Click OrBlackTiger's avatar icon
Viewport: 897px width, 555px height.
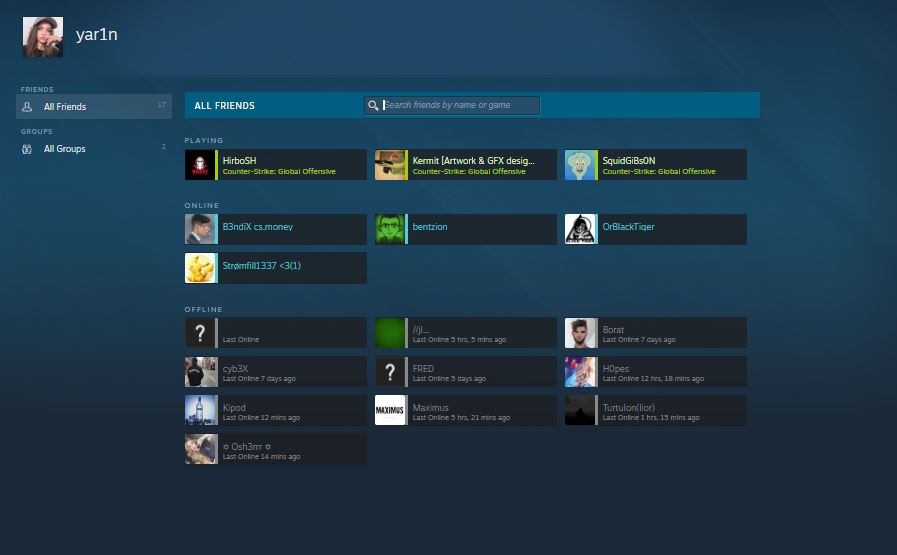(x=580, y=229)
